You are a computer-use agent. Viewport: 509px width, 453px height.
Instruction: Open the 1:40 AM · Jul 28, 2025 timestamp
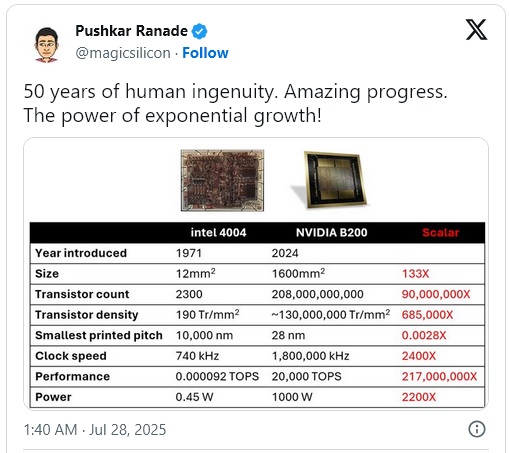[95, 430]
